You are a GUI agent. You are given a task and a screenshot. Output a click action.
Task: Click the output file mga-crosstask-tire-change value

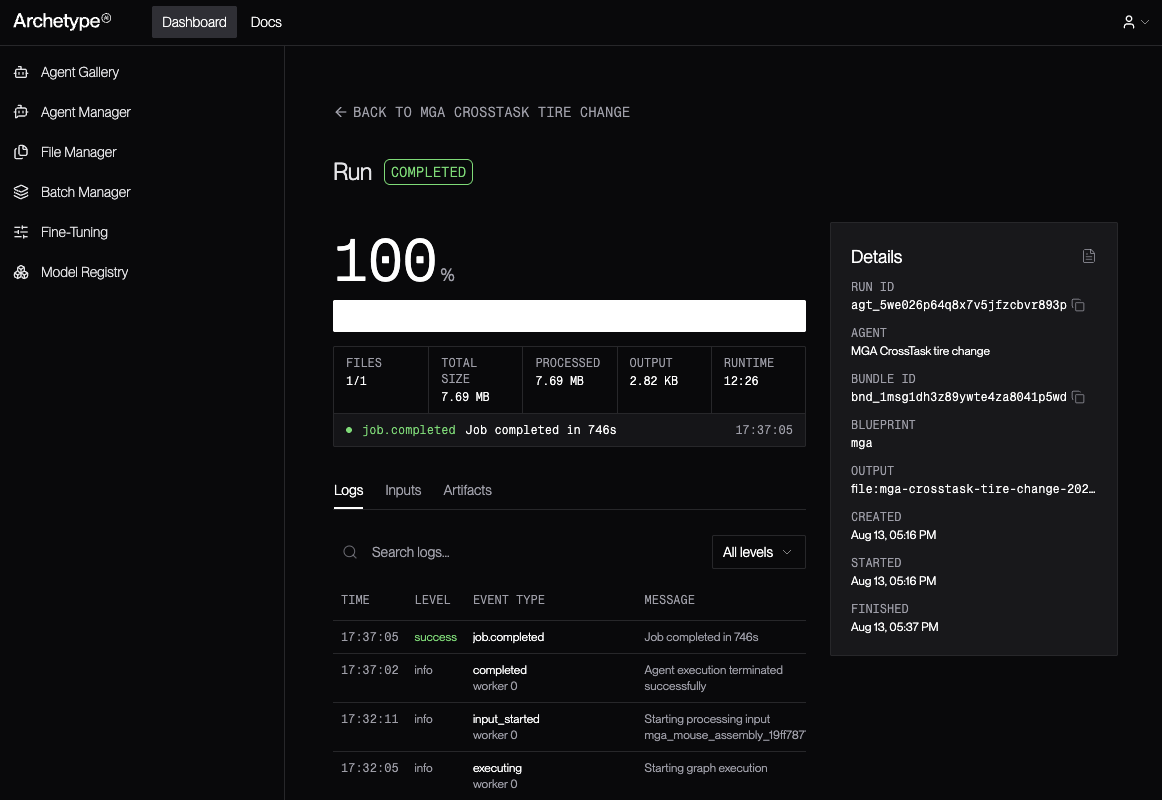pyautogui.click(x=973, y=489)
